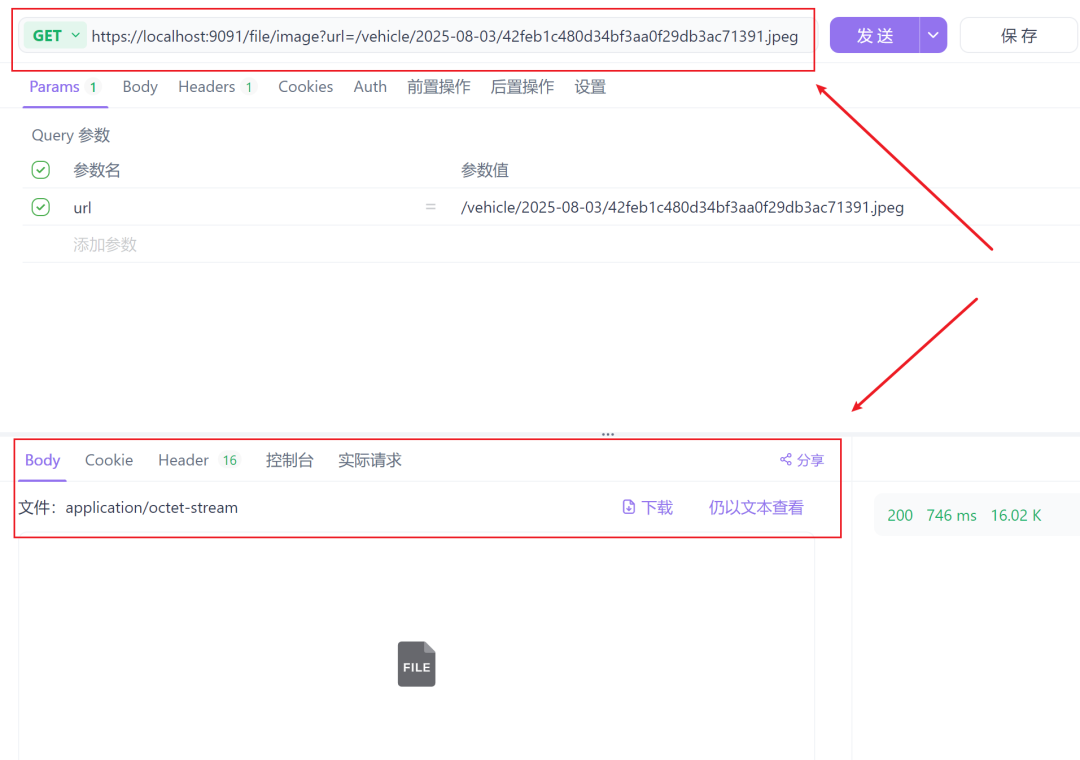Open the GET method dropdown
This screenshot has height=760, width=1080.
[x=55, y=34]
